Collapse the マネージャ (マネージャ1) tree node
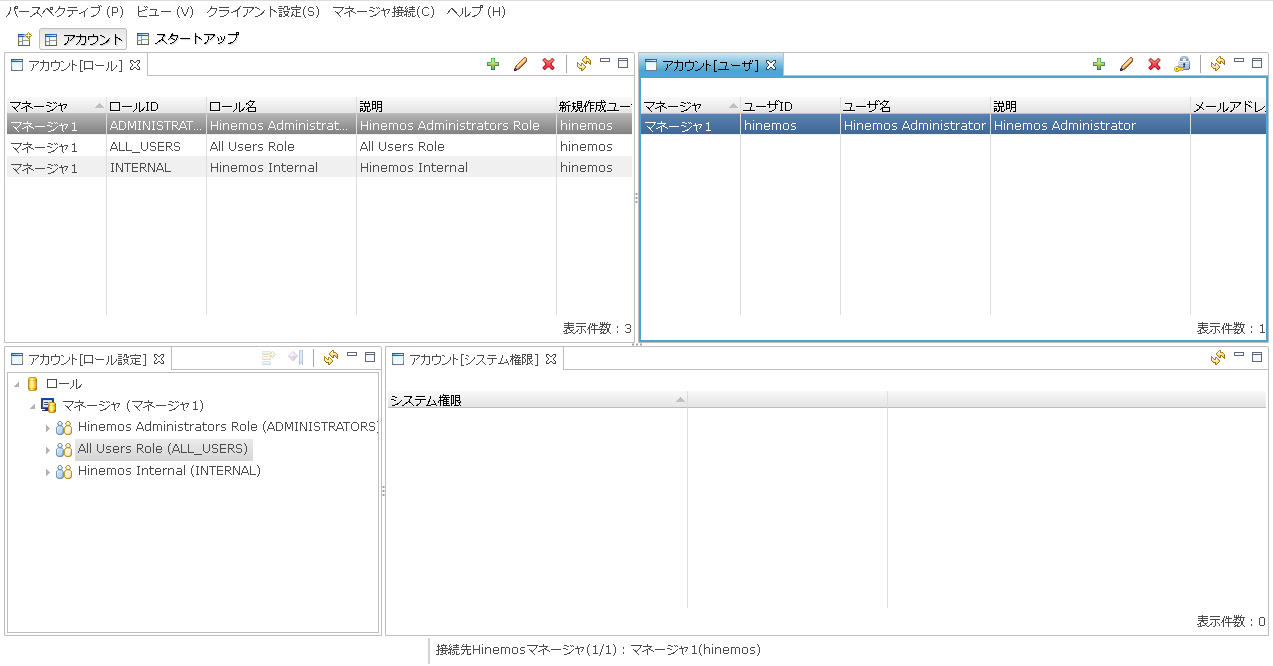Viewport: 1273px width, 666px height. coord(32,406)
